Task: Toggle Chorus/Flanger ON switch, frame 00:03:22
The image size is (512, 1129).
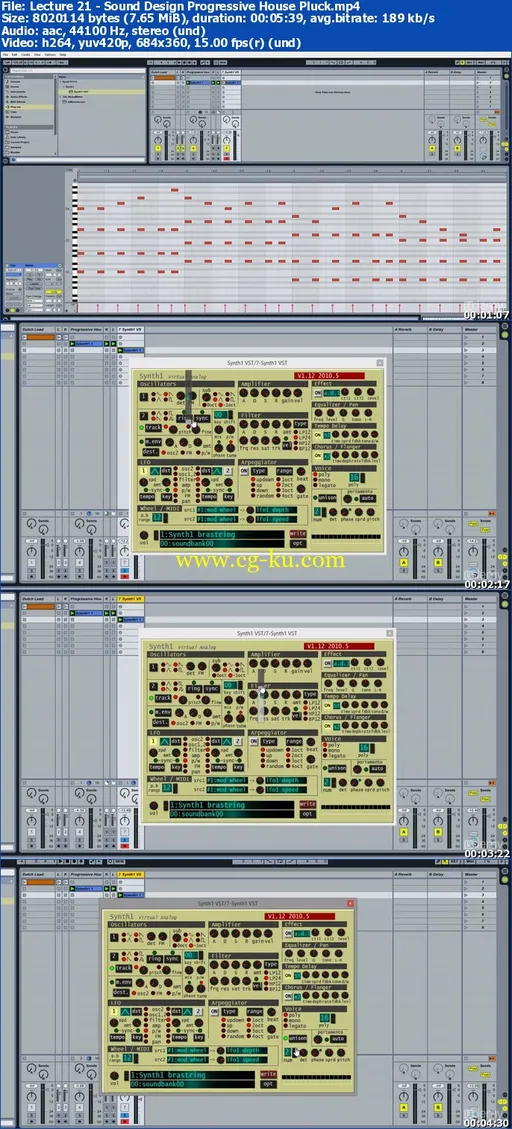Action: [327, 726]
